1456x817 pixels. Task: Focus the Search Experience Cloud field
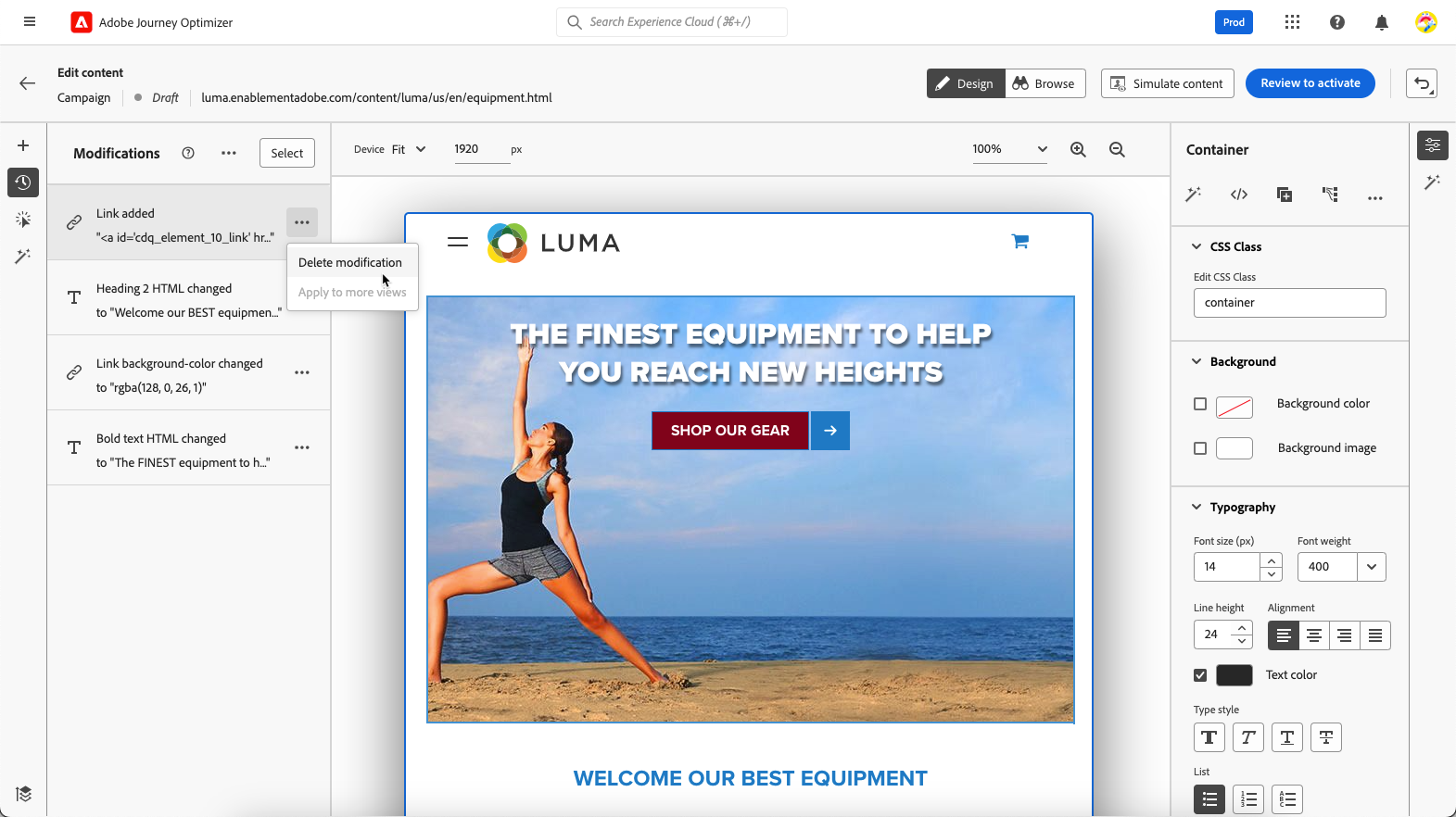(672, 22)
